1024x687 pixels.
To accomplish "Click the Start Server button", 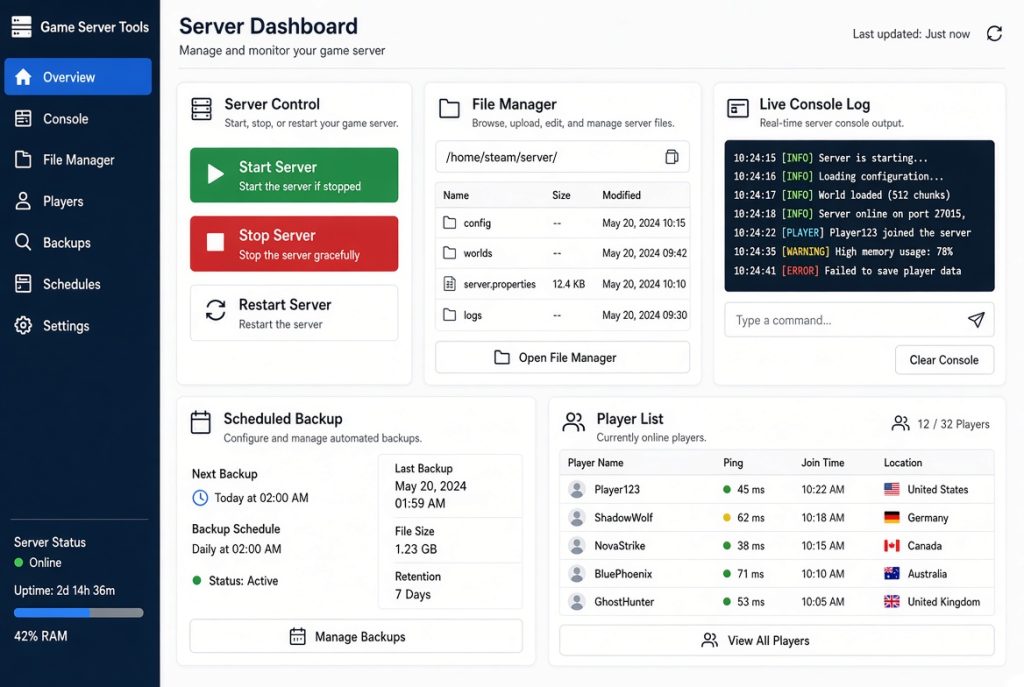I will tap(294, 175).
